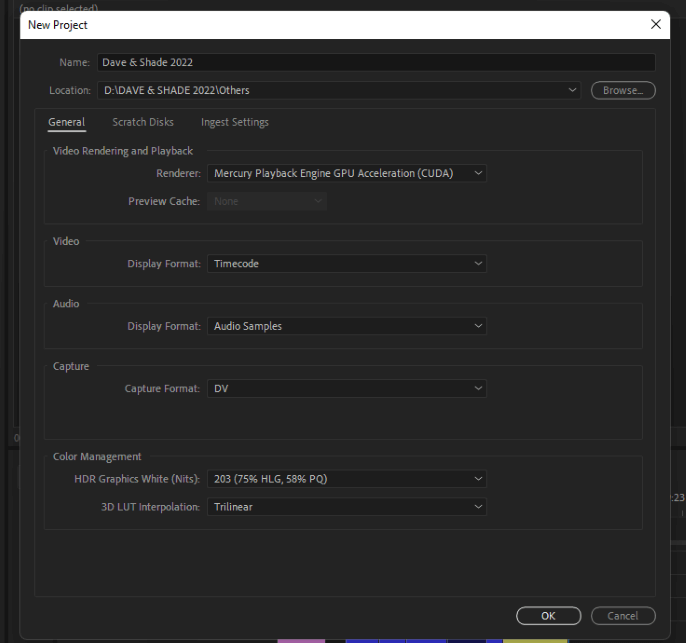Confirm with the OK button
The height and width of the screenshot is (643, 686).
point(548,616)
